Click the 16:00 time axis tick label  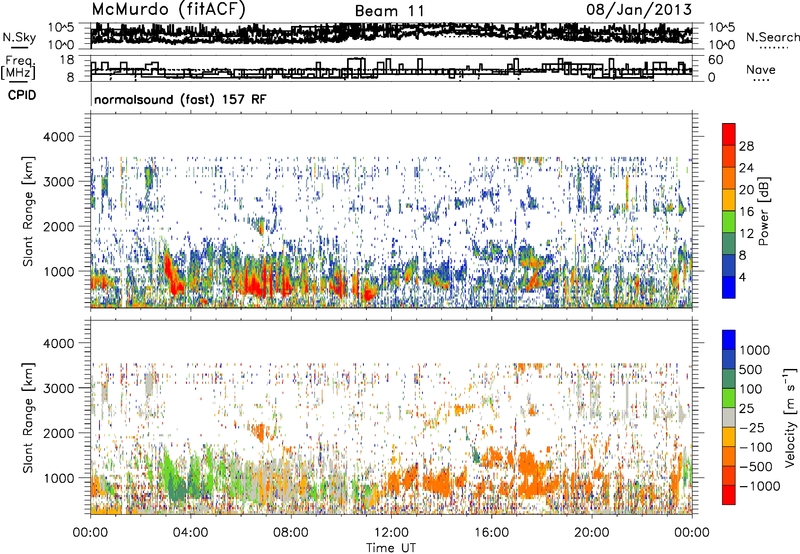491,533
